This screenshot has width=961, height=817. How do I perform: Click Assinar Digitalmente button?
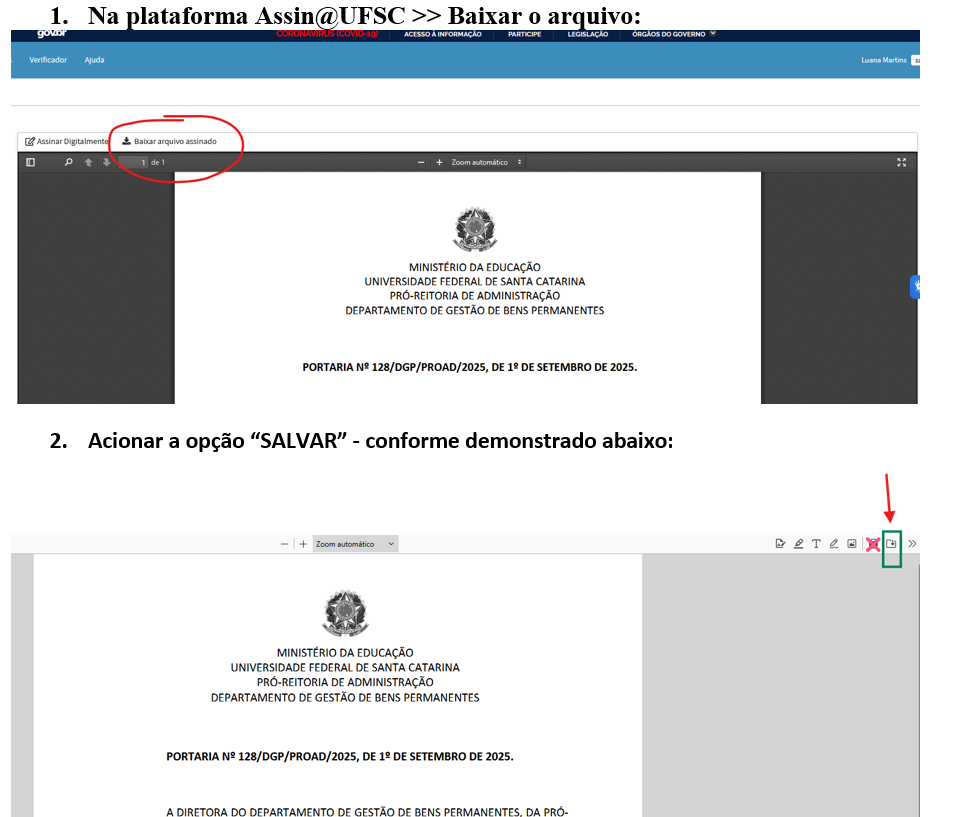(x=66, y=141)
